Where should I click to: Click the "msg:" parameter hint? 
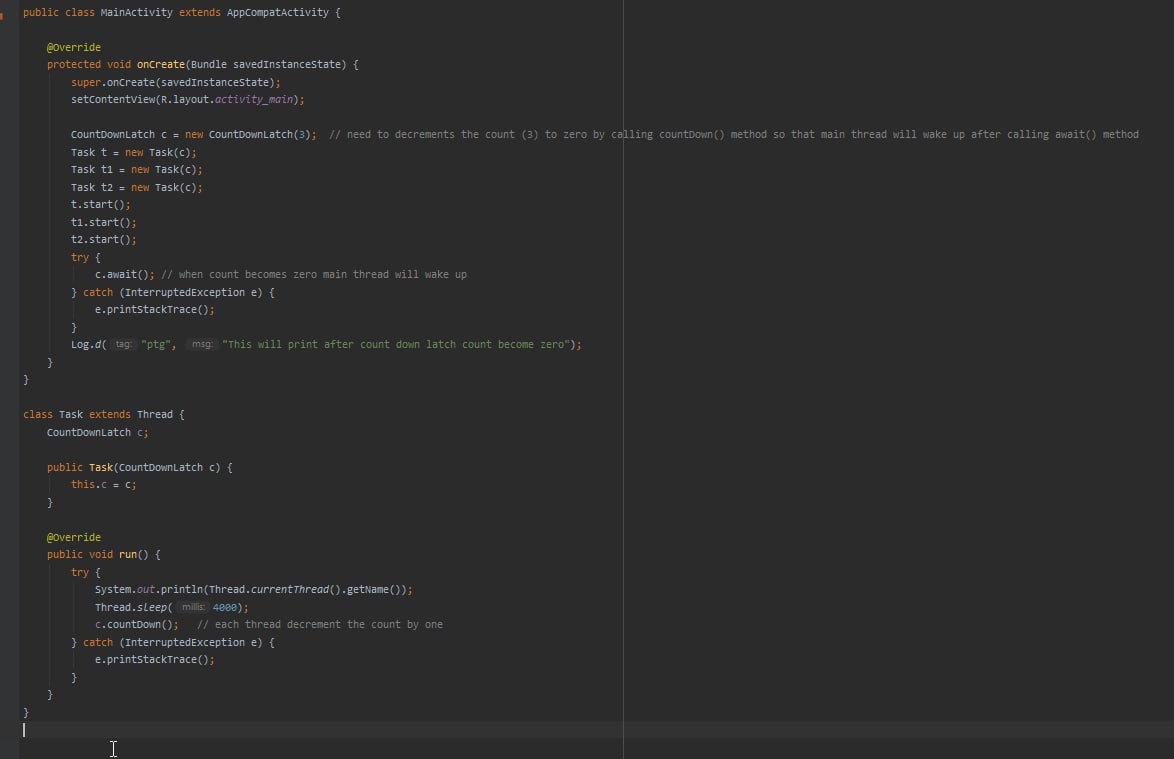(x=202, y=345)
